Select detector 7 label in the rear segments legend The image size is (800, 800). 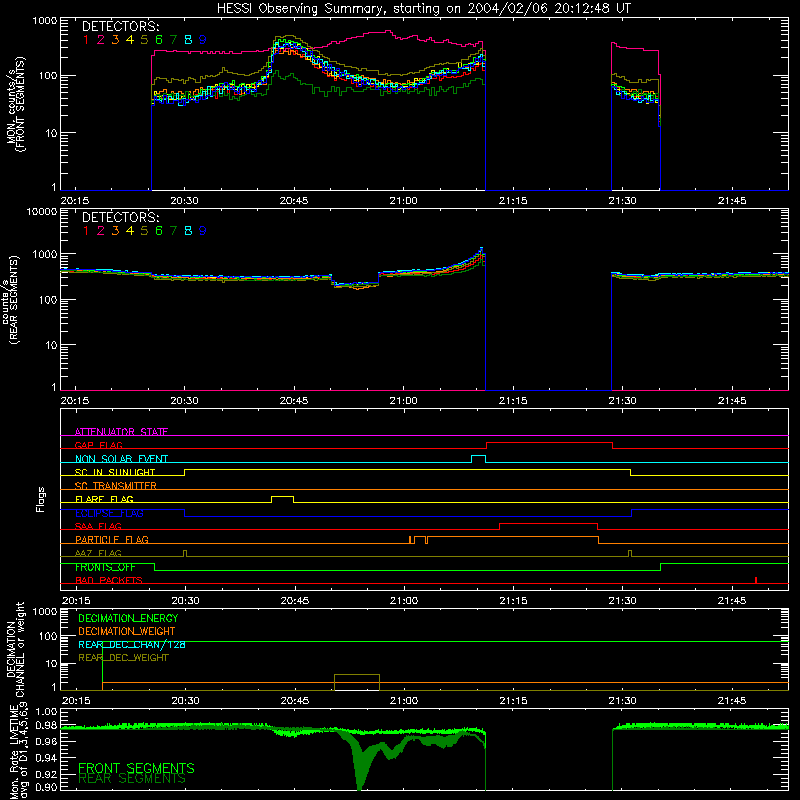173,231
